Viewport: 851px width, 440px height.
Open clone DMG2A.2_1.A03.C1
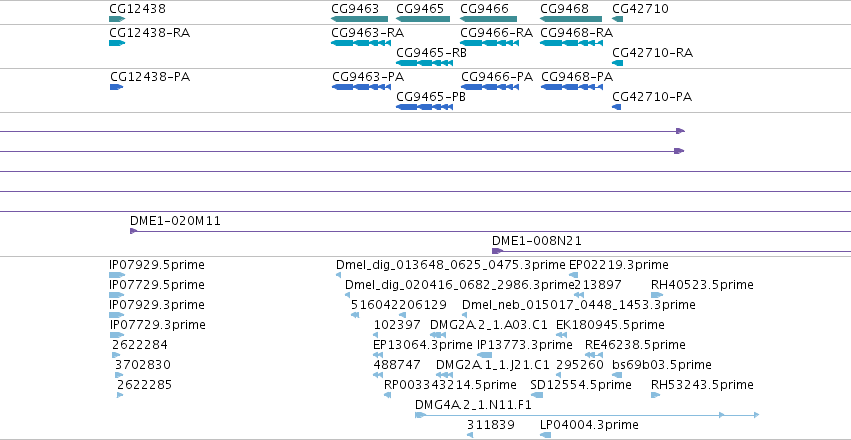click(x=488, y=325)
